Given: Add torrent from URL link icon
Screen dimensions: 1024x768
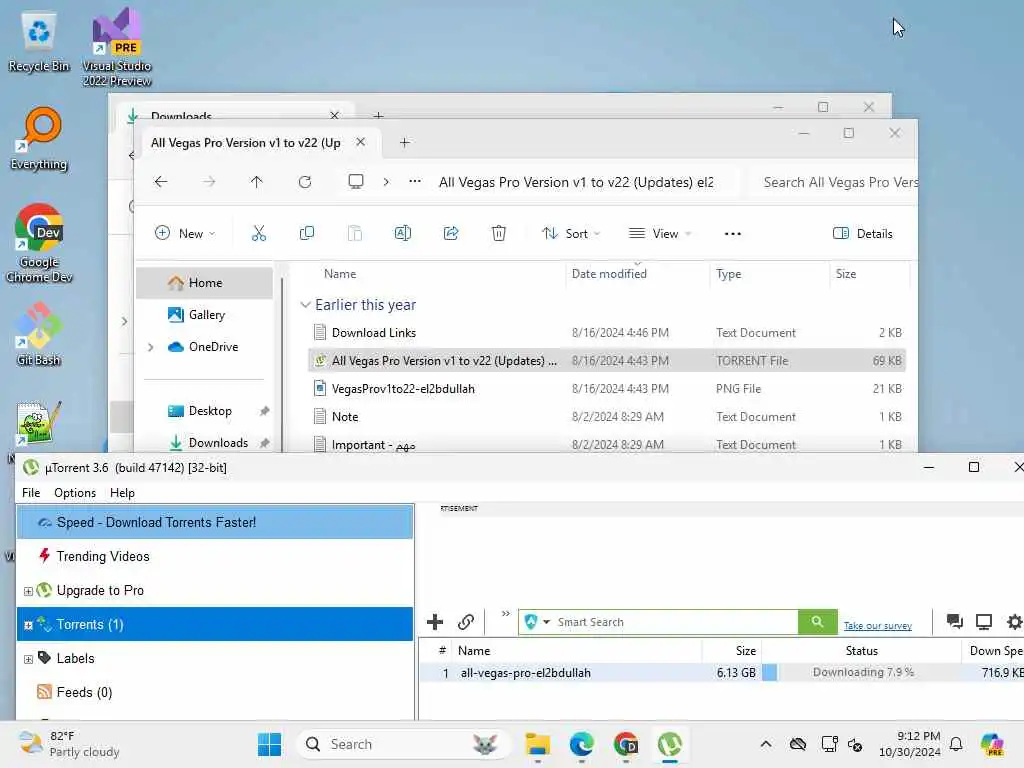Looking at the screenshot, I should (466, 622).
